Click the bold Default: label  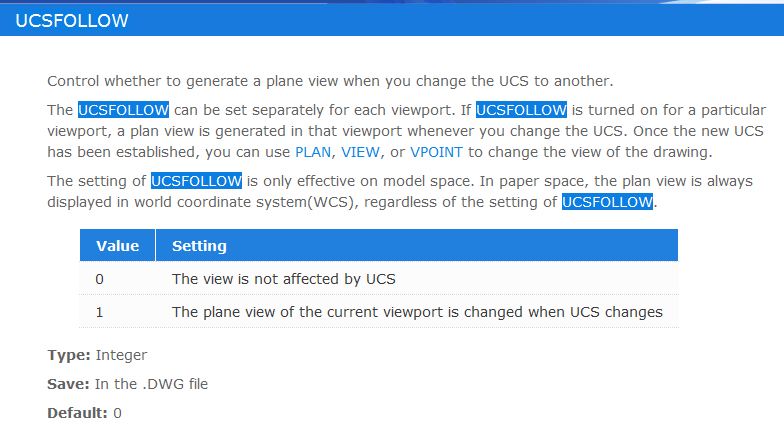click(x=78, y=413)
